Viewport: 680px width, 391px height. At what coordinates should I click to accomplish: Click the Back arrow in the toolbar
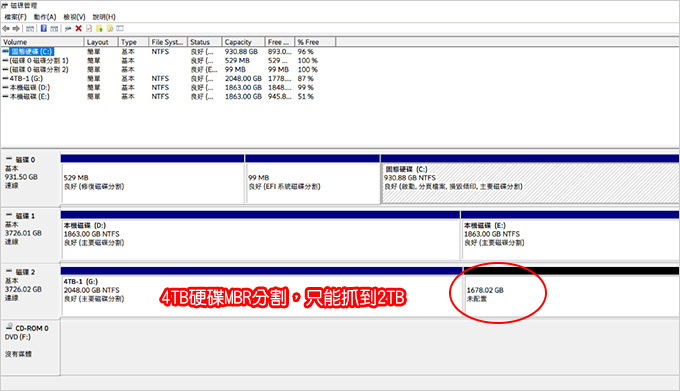(x=6, y=29)
